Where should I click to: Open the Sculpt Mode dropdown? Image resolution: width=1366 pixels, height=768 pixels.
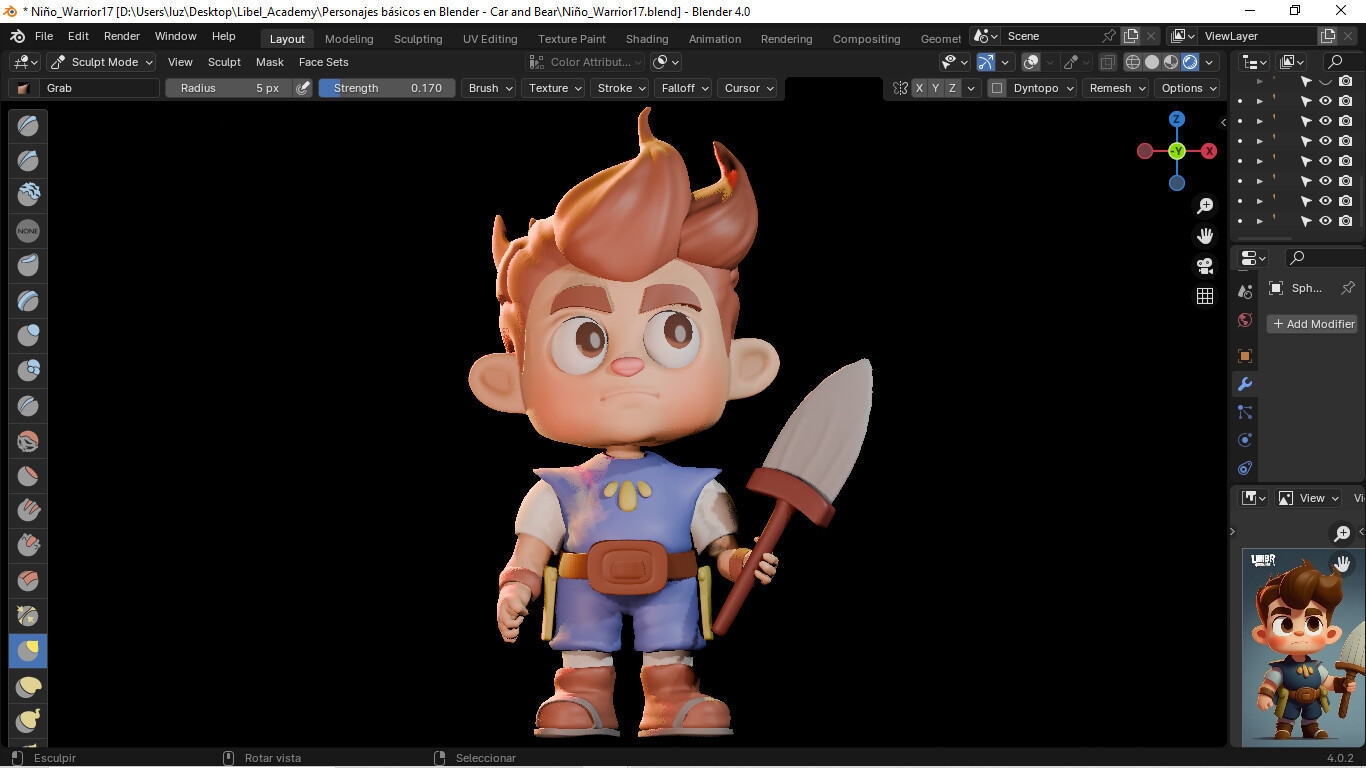pyautogui.click(x=101, y=62)
